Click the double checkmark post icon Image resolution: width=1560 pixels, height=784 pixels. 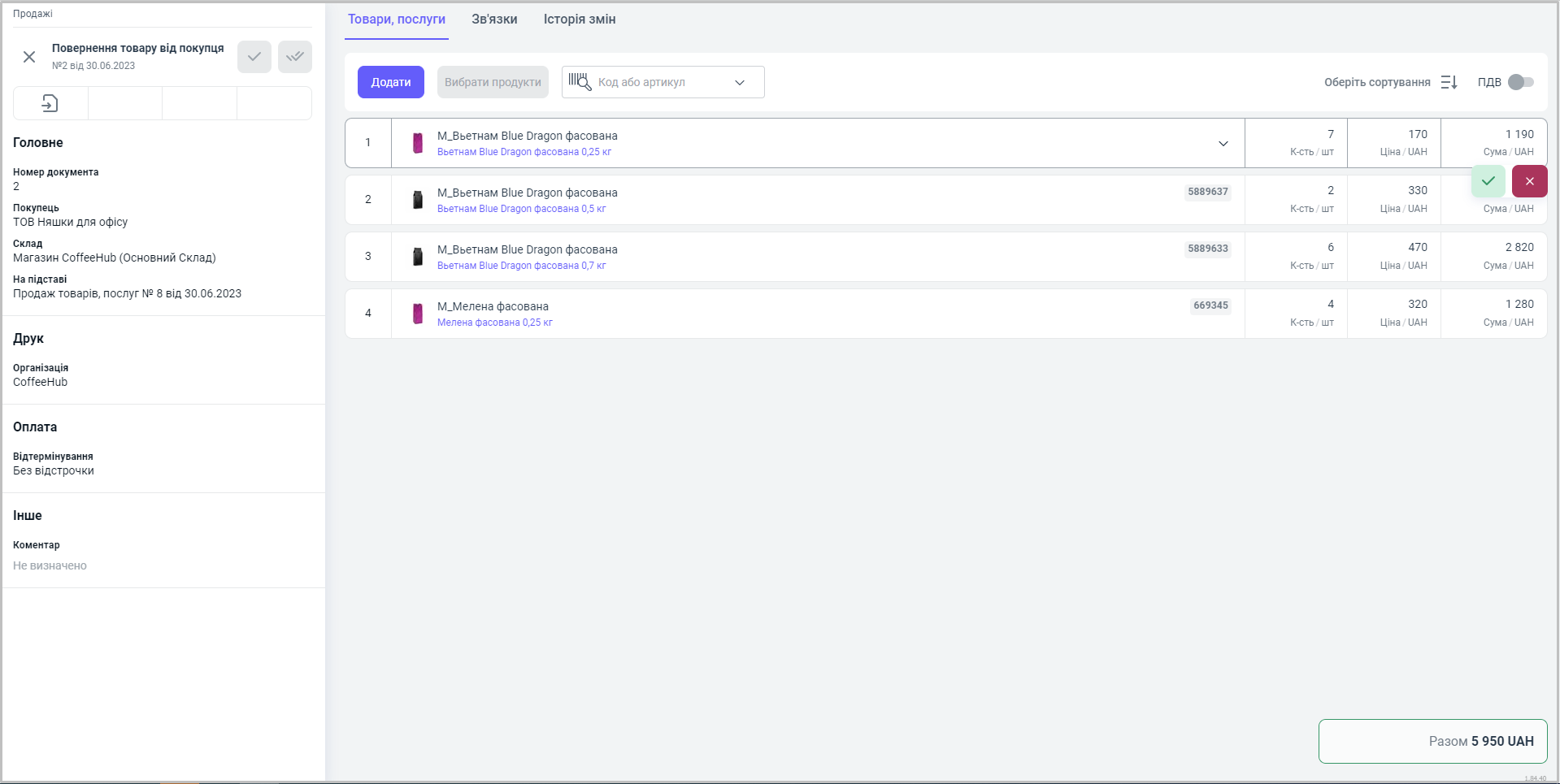tap(295, 57)
